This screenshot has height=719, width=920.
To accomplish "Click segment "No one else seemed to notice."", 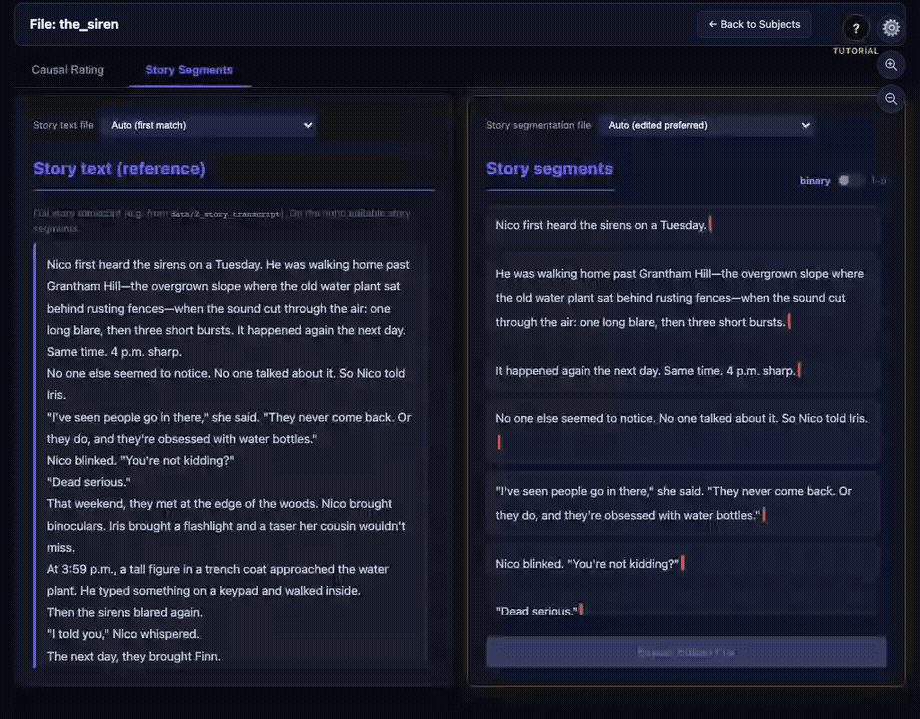I will (682, 430).
